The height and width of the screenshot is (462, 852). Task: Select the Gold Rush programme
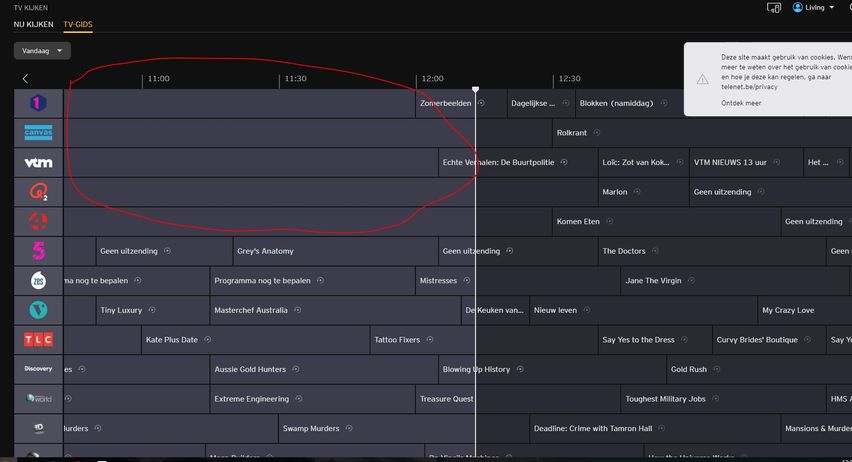[x=689, y=369]
